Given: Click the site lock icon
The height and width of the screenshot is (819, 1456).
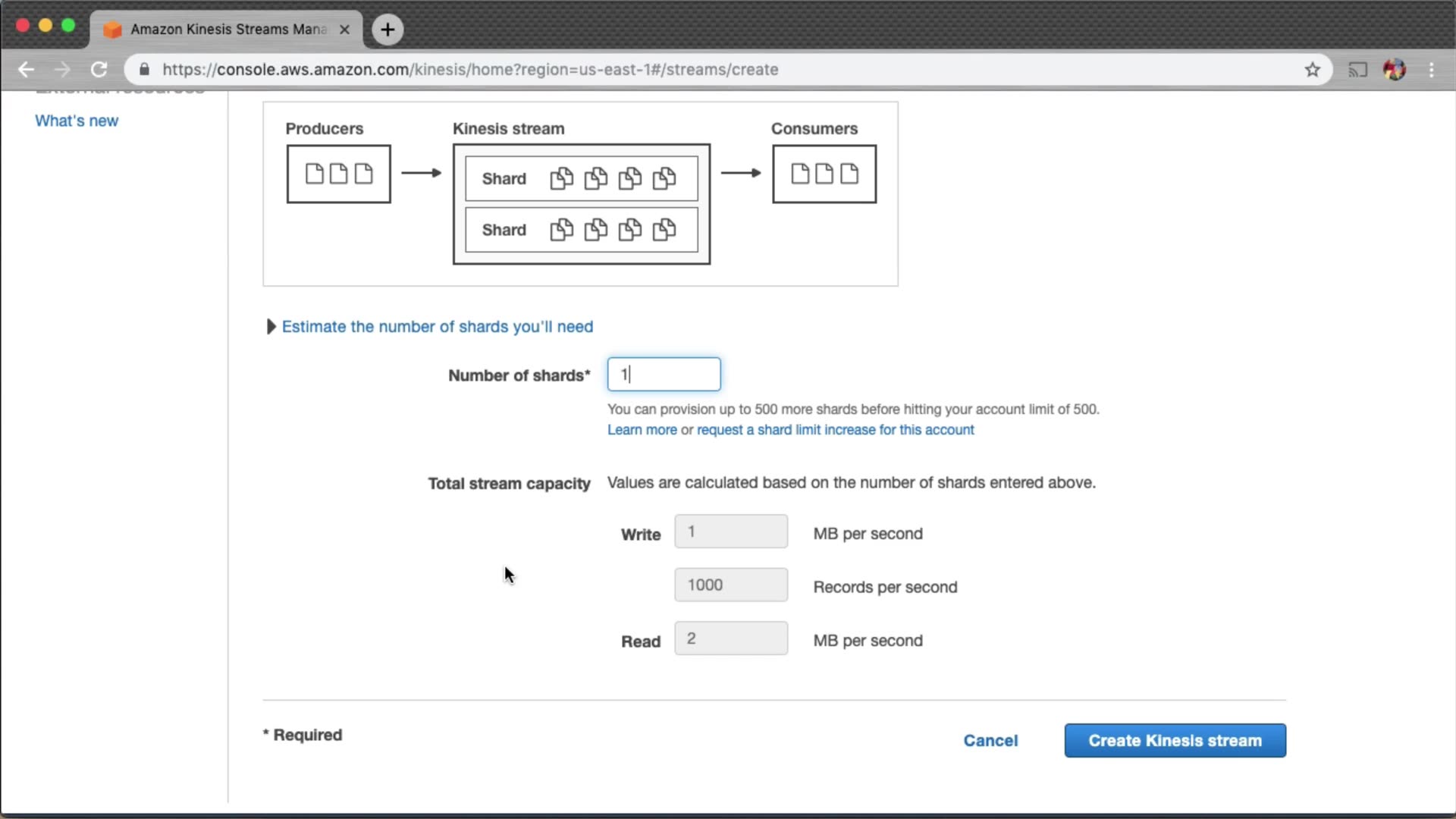Looking at the screenshot, I should [144, 70].
